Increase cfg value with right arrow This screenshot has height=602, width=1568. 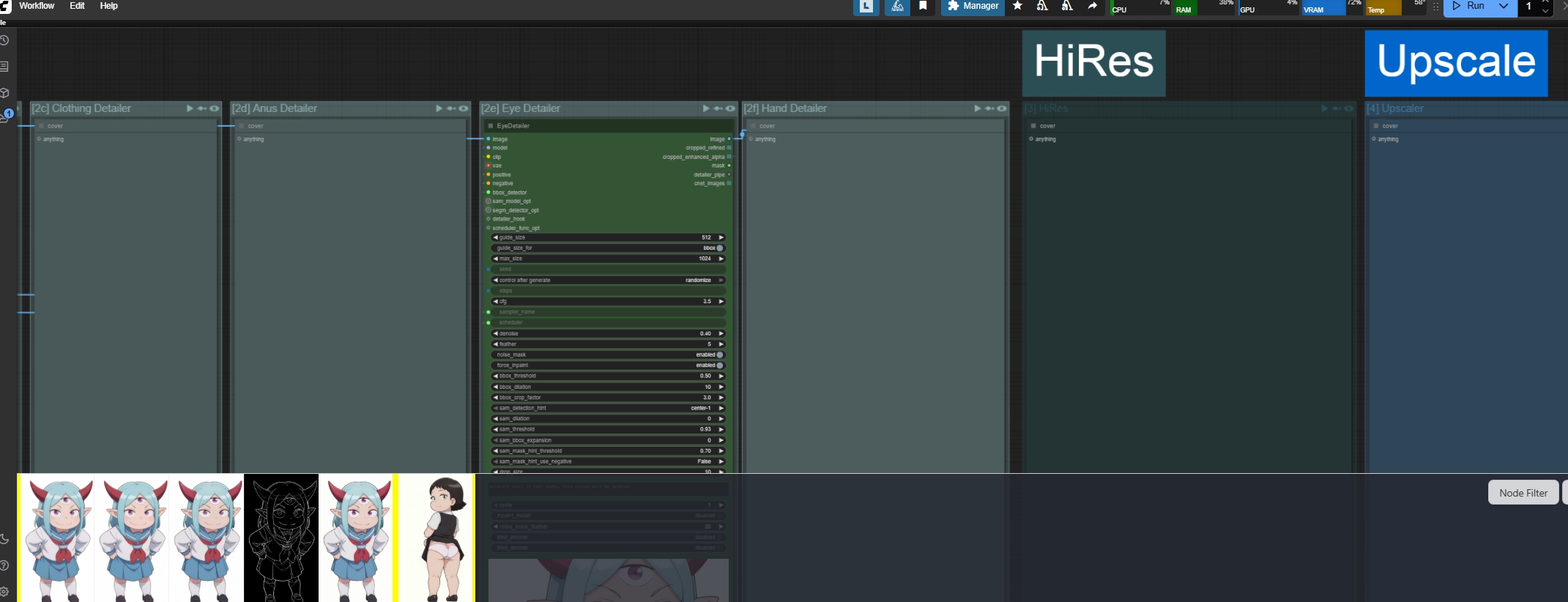point(721,301)
